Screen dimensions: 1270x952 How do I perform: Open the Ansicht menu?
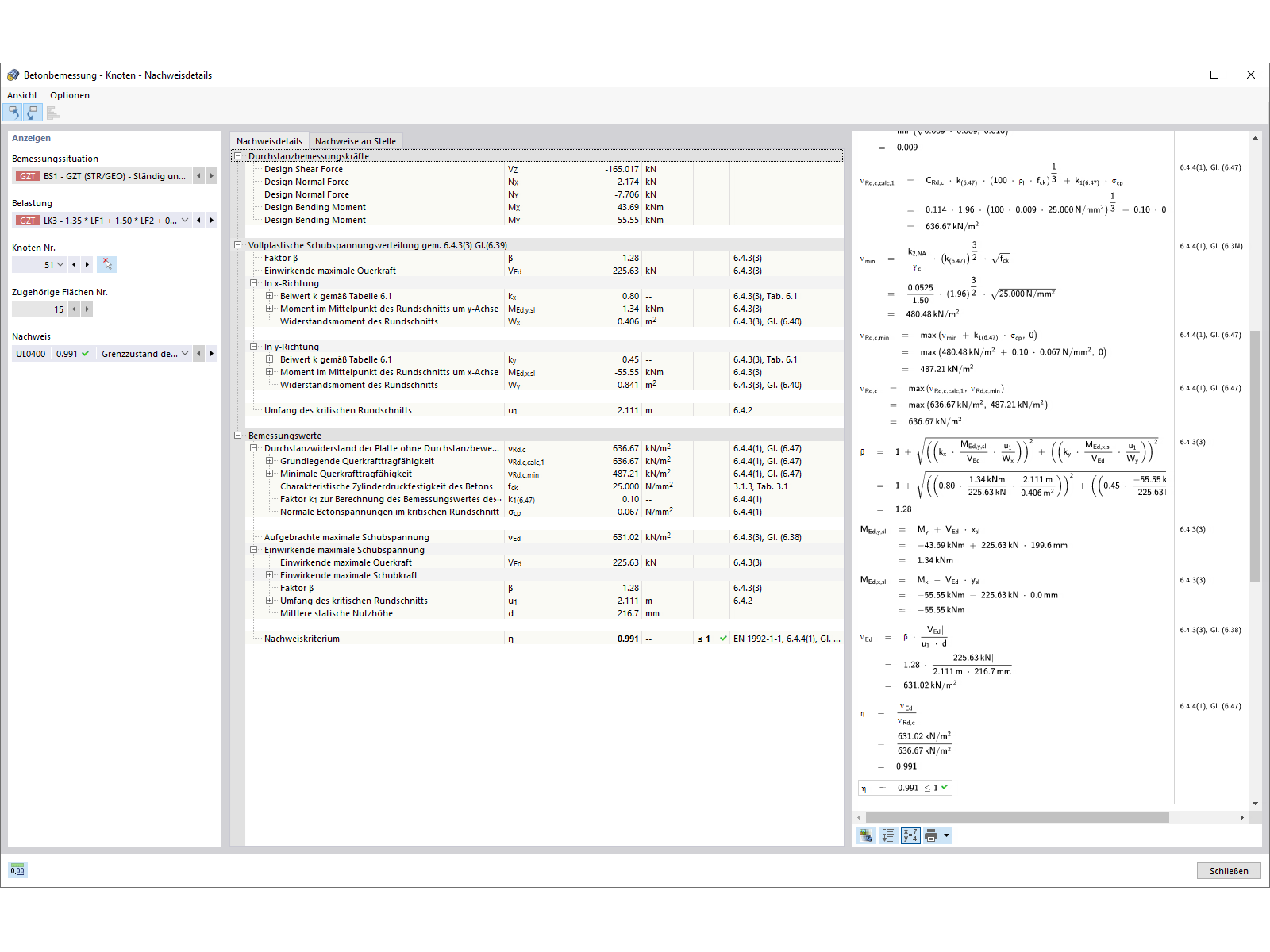[22, 95]
